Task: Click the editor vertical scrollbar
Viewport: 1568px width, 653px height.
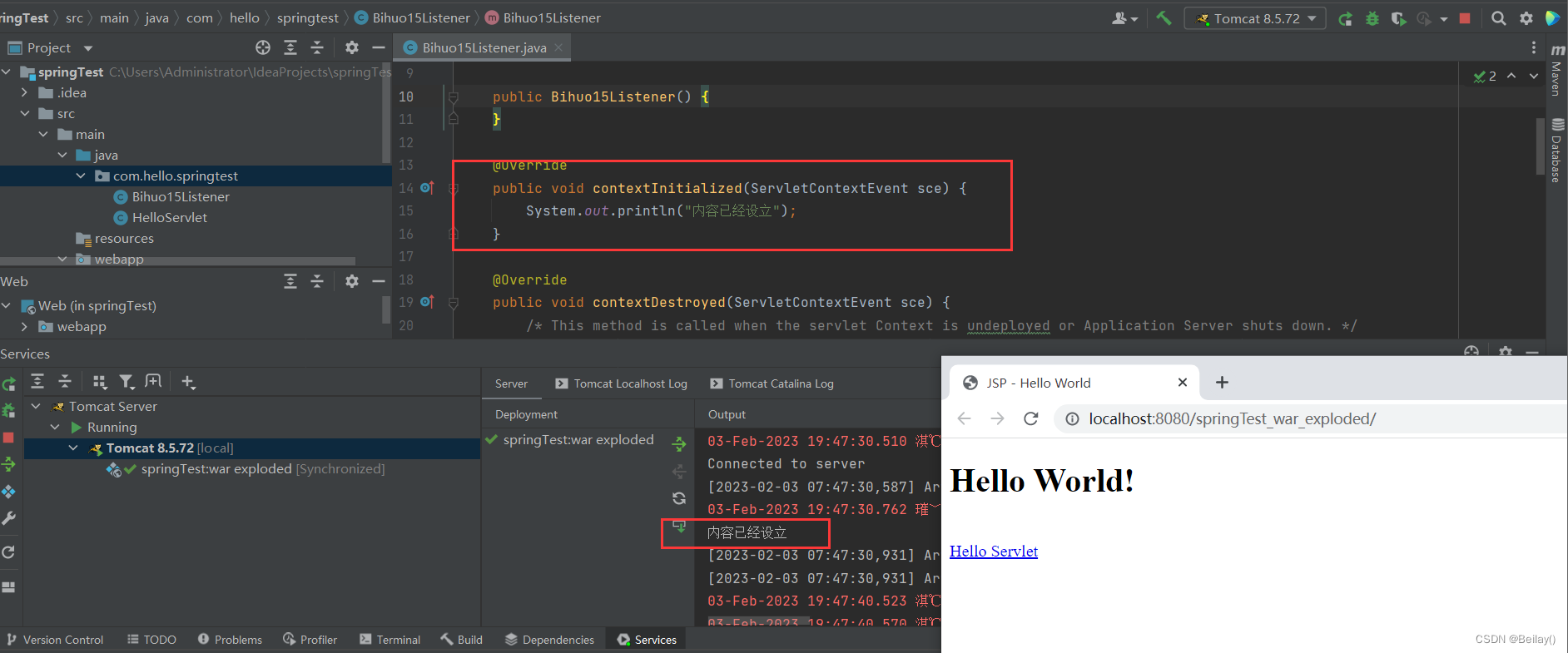Action: pyautogui.click(x=1540, y=146)
